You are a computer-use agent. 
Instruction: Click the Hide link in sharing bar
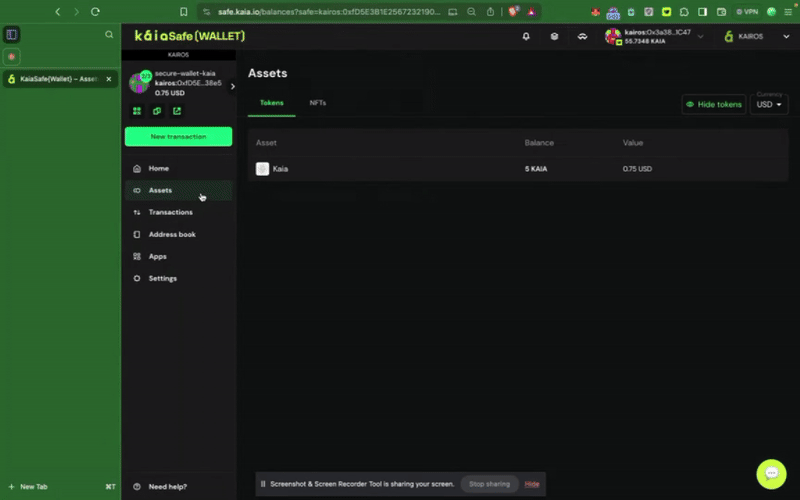[532, 484]
